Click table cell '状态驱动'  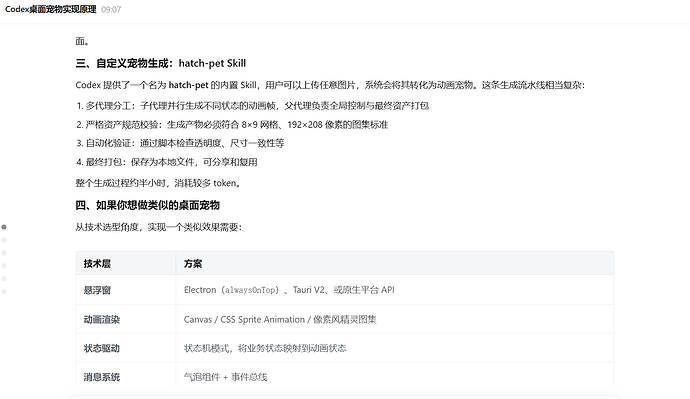click(102, 348)
